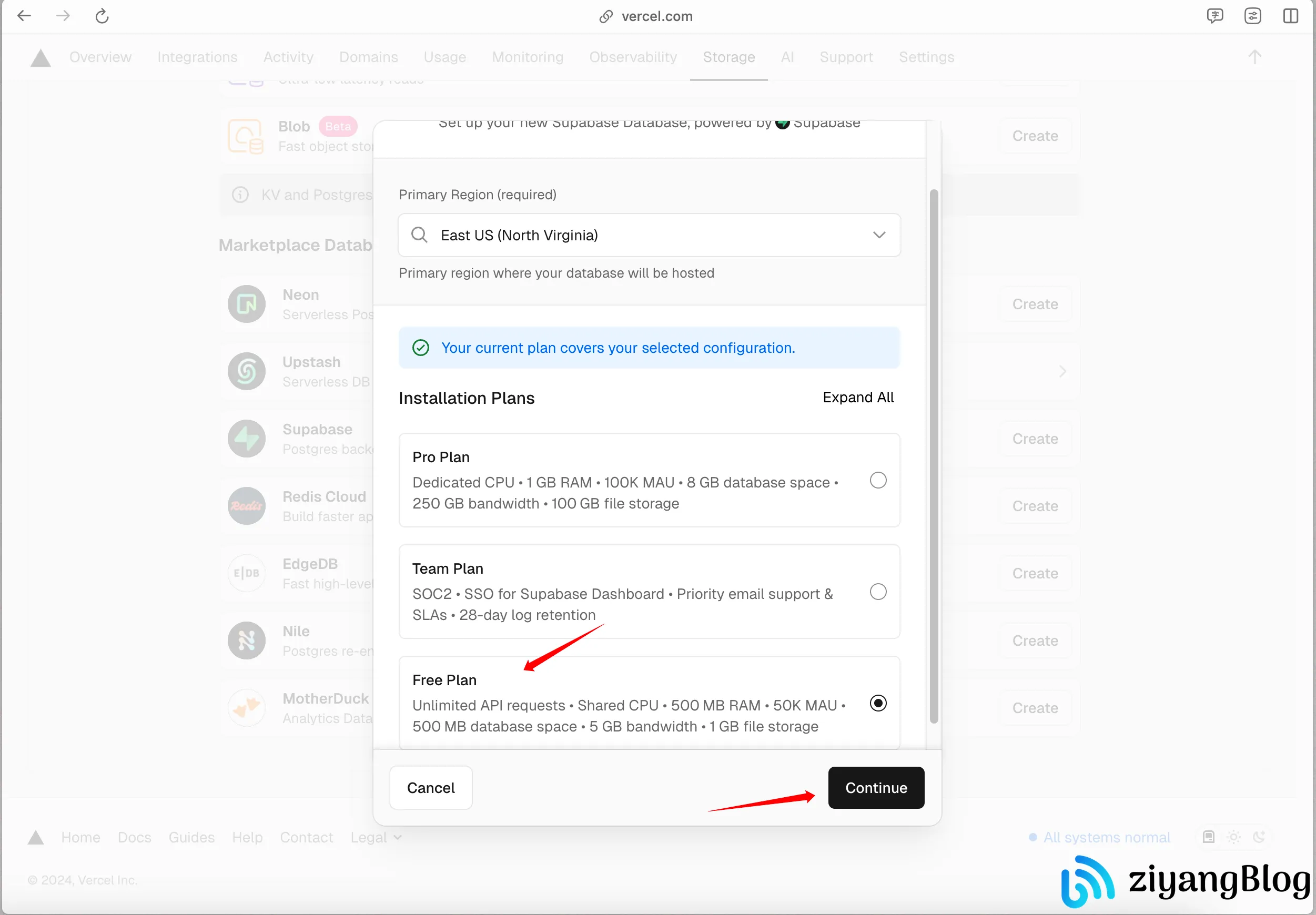This screenshot has width=1316, height=915.
Task: View All systems normal status
Action: 1099,838
